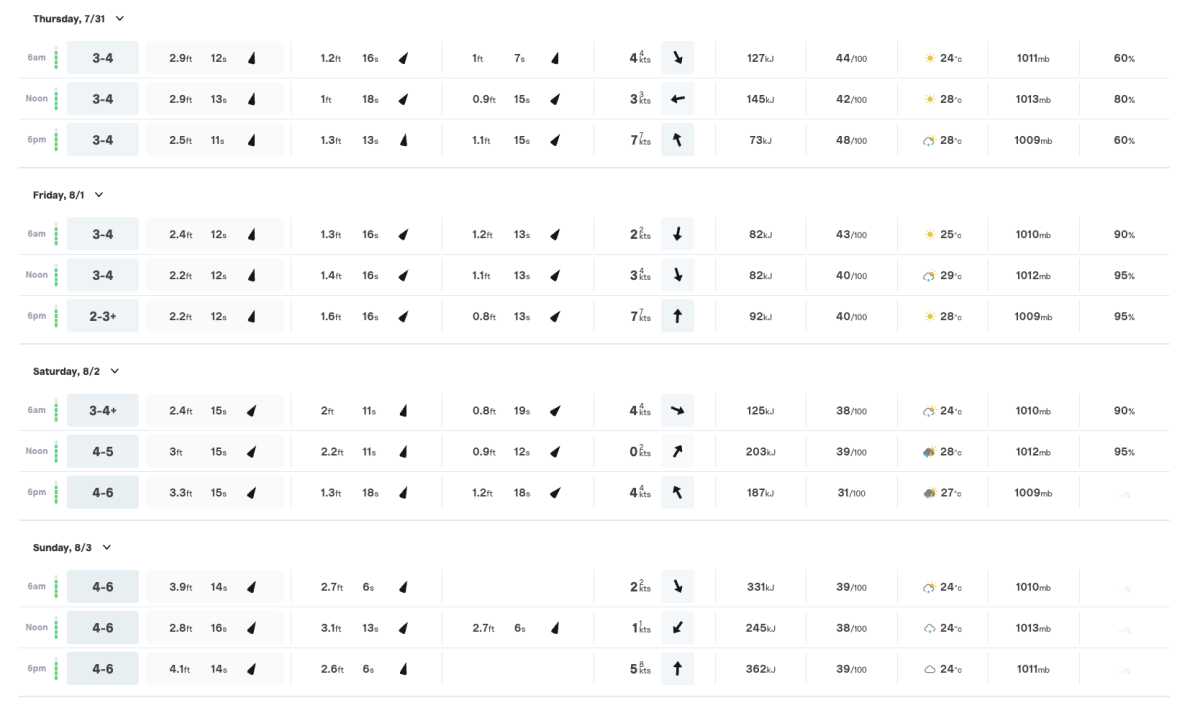The height and width of the screenshot is (708, 1200).
Task: Click Thursday 6am green rating bar
Action: click(x=56, y=58)
